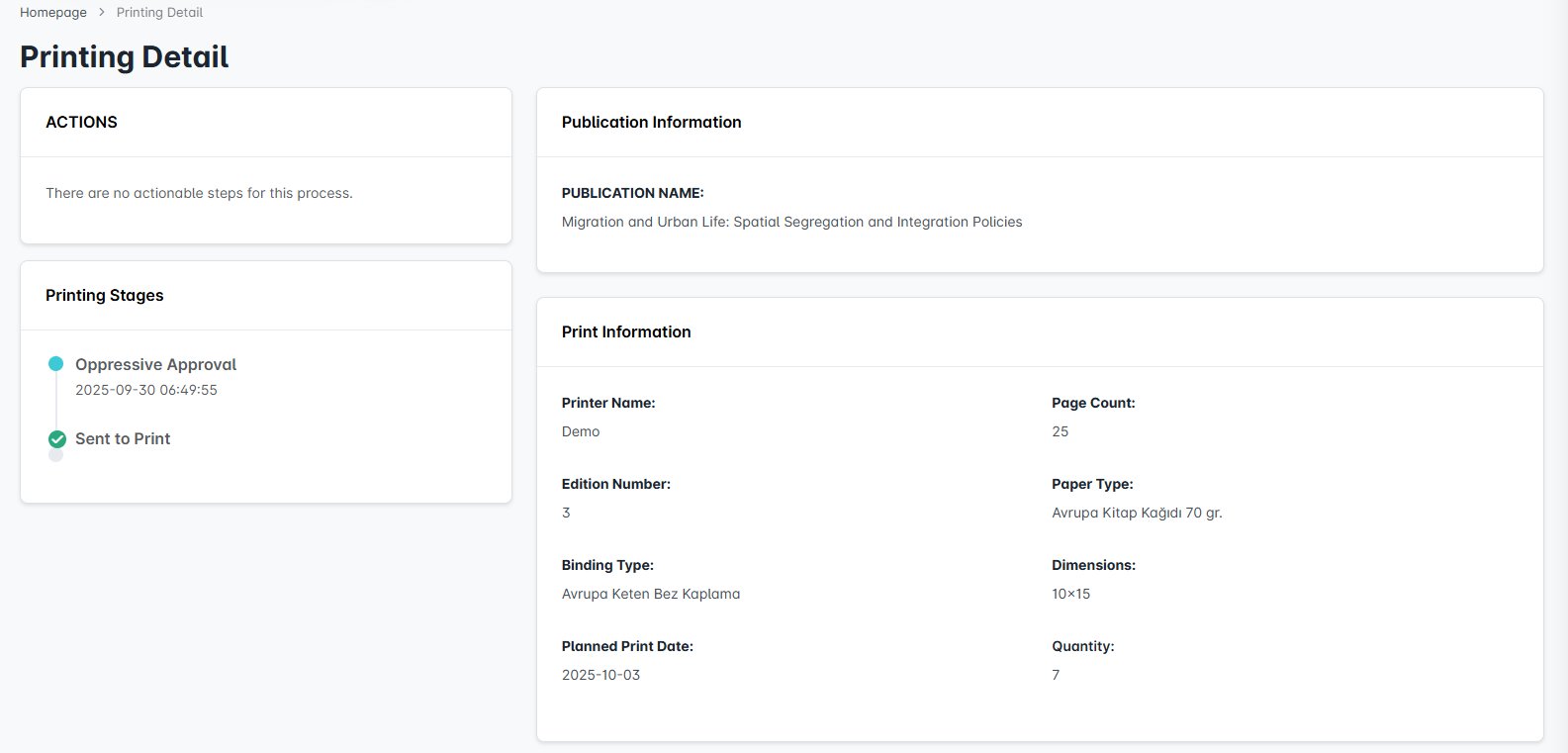1568x753 pixels.
Task: Click the gray end dot of the stage timeline
Action: (x=56, y=456)
